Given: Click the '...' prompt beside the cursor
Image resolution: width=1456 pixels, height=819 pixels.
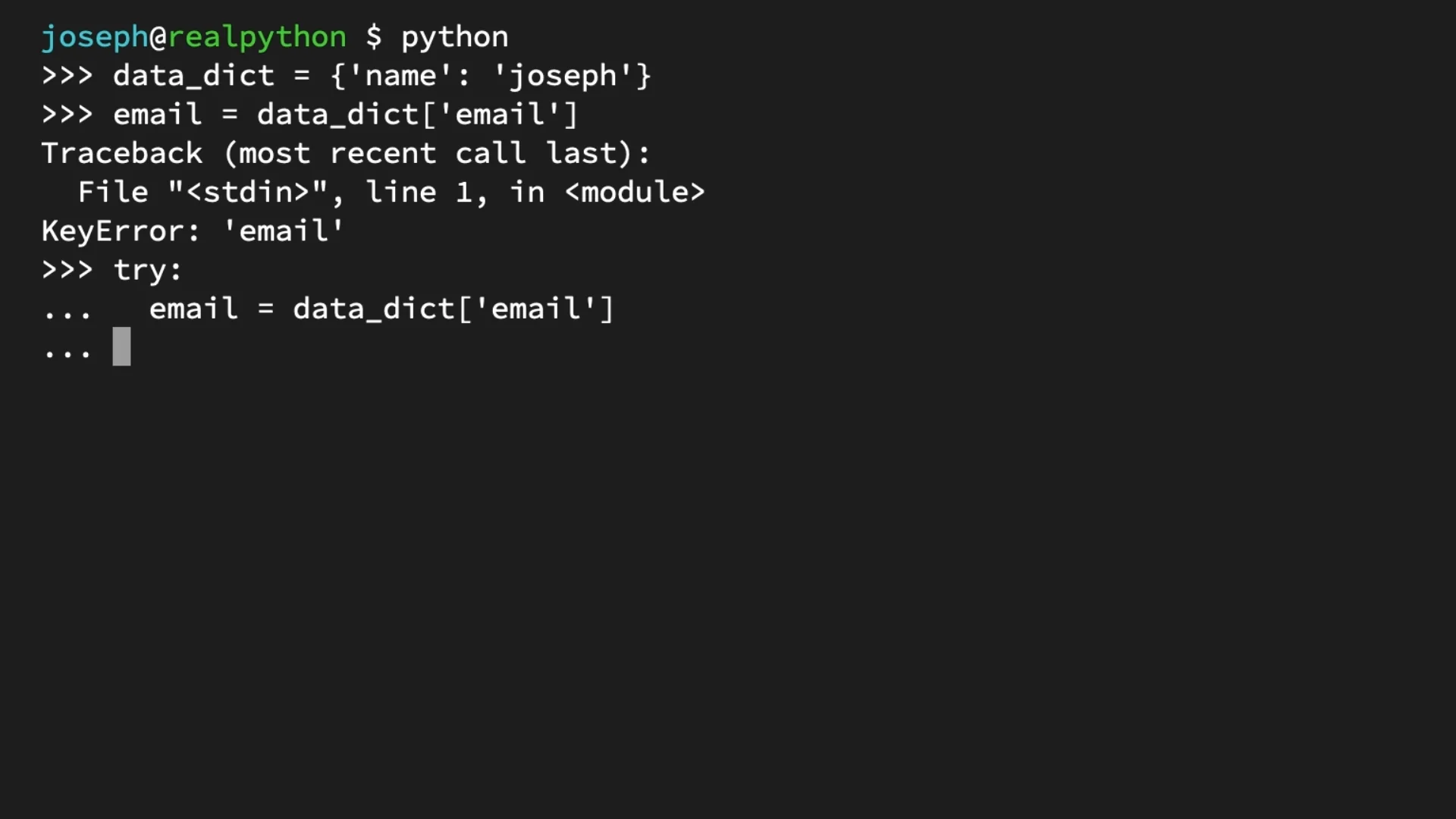Looking at the screenshot, I should (x=67, y=352).
